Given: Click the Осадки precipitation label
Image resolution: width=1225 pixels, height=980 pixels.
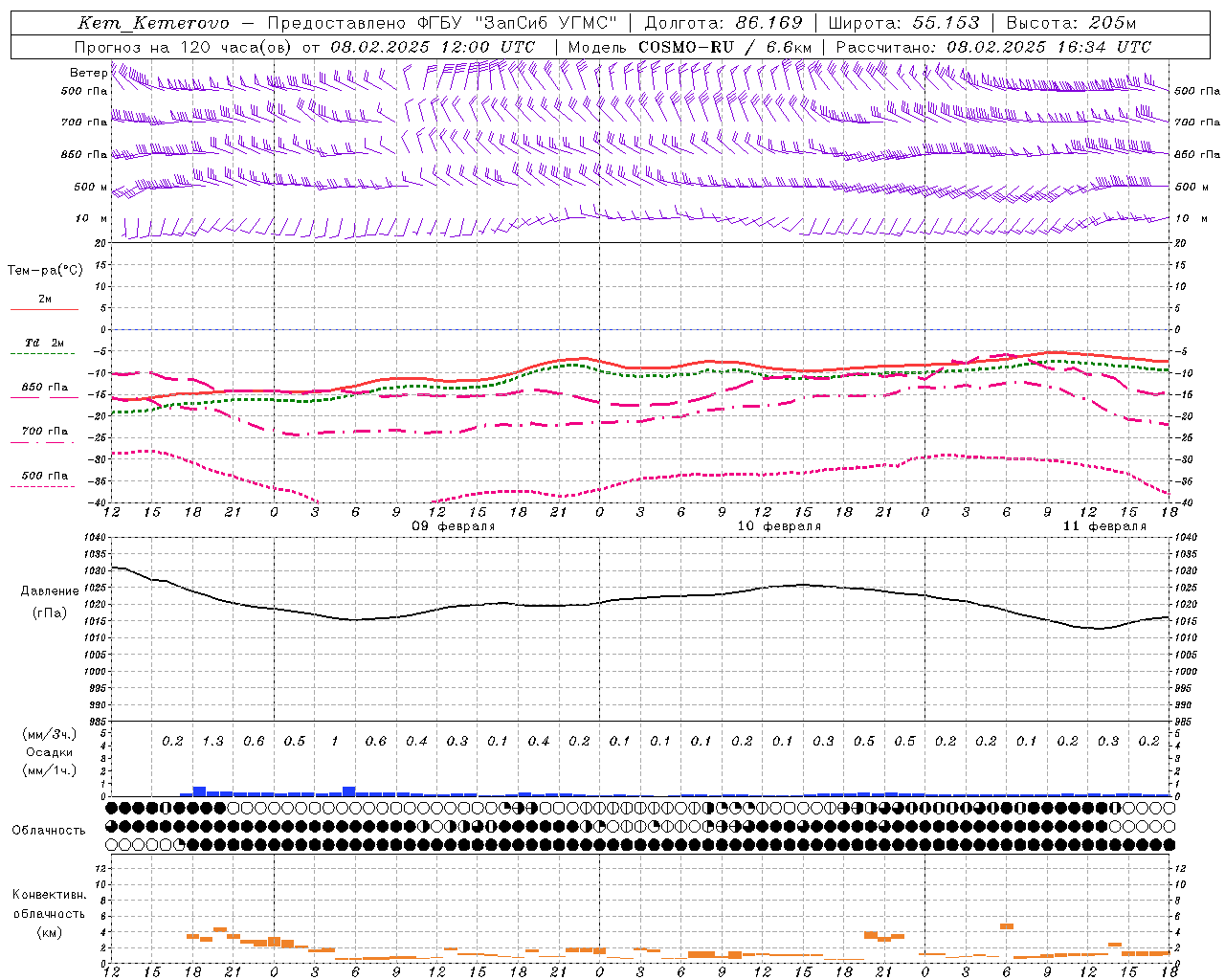Looking at the screenshot, I should point(50,752).
